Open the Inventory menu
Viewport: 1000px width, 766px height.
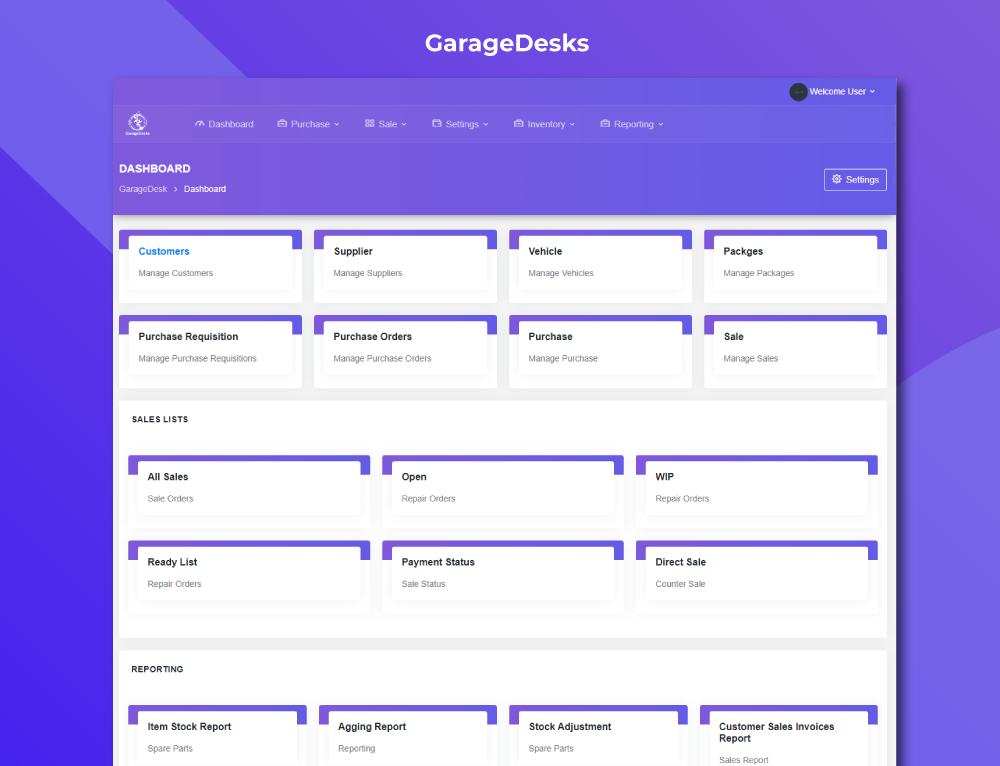pyautogui.click(x=545, y=124)
